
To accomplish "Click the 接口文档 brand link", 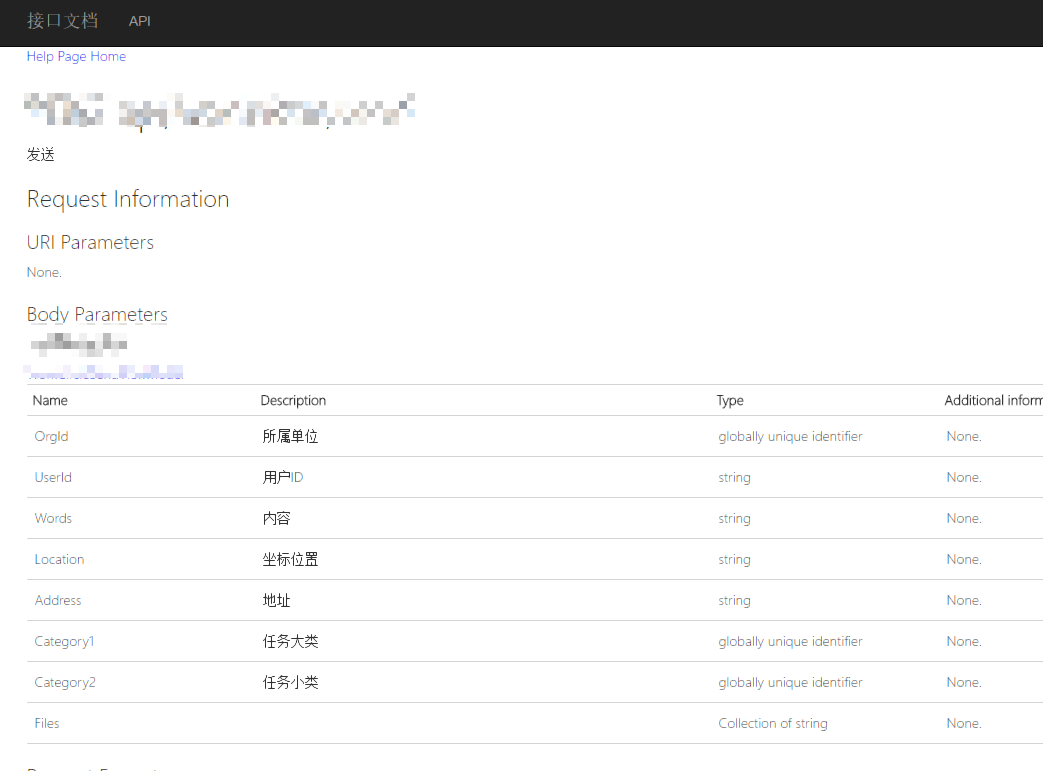I will pyautogui.click(x=62, y=21).
